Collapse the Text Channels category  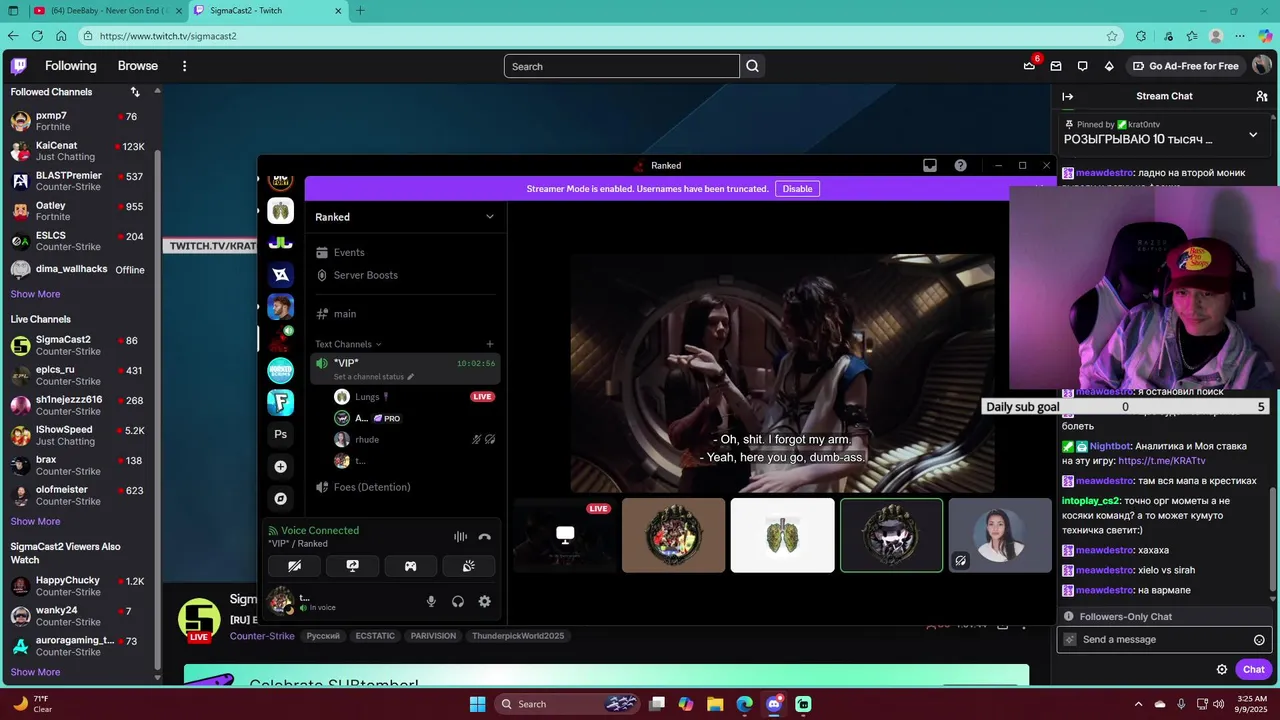348,344
